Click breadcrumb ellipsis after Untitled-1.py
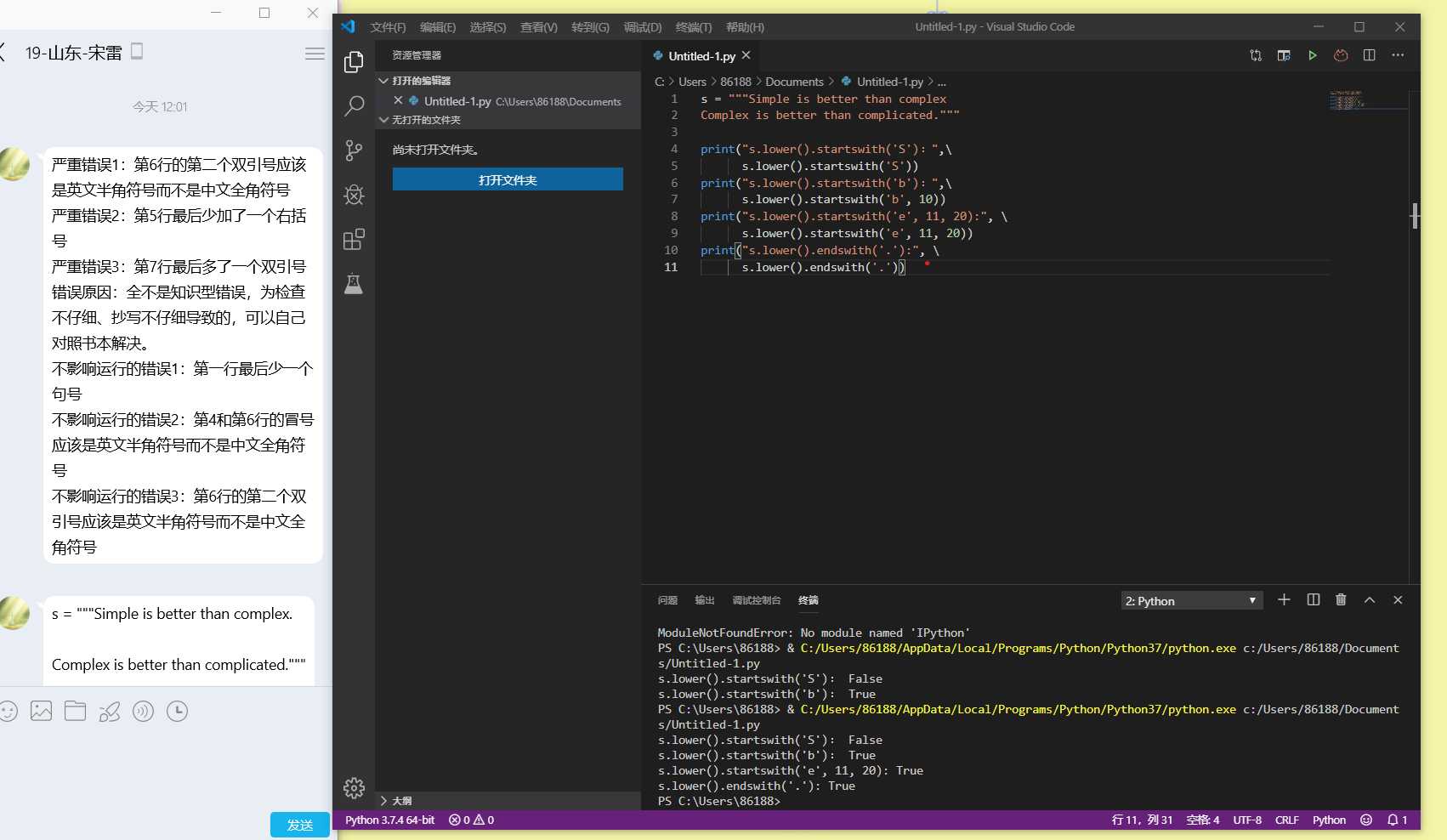1447x840 pixels. [941, 82]
